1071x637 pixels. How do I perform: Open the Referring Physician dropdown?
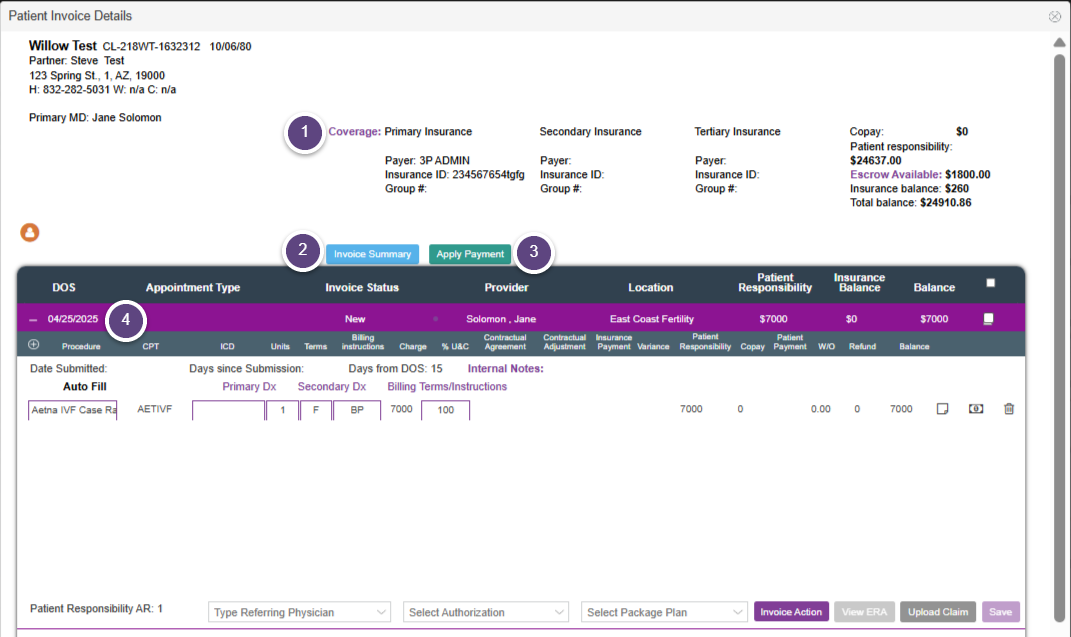click(300, 612)
